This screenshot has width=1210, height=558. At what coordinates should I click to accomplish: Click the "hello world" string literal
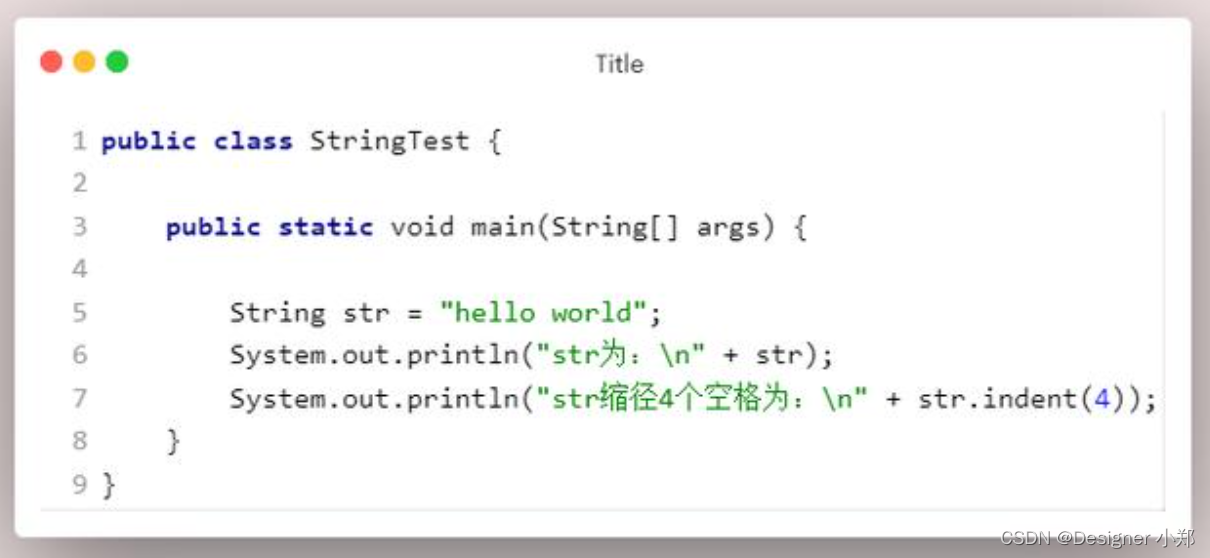click(543, 313)
